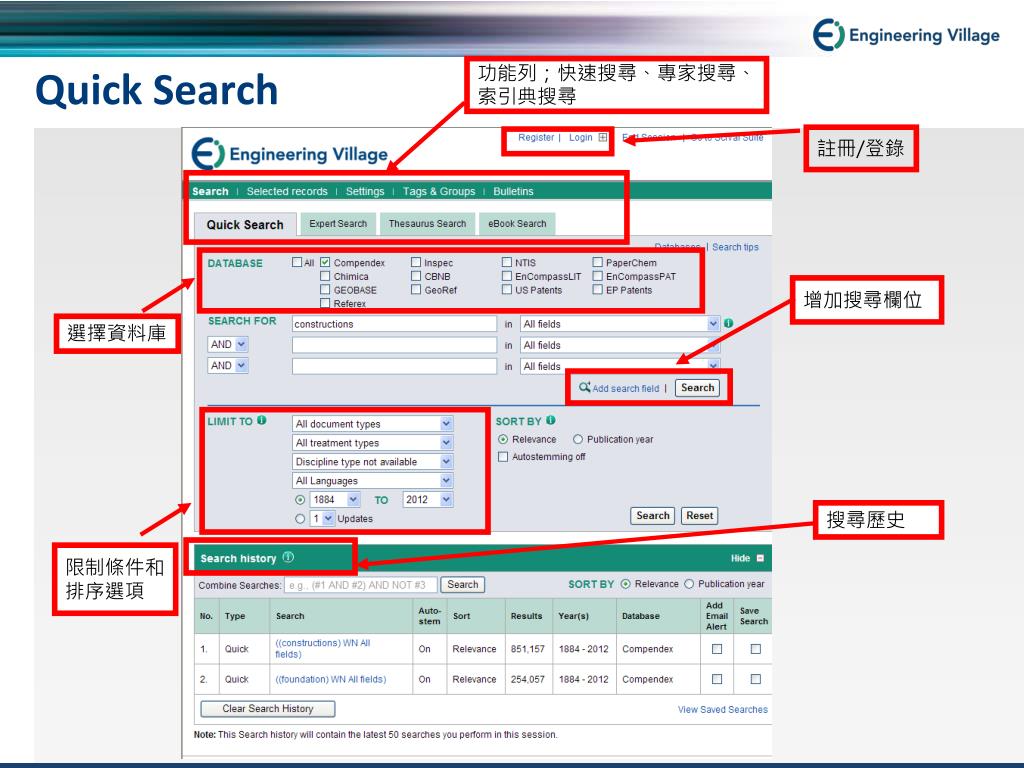This screenshot has height=768, width=1024.
Task: Open the Discipline type not available dropdown
Action: click(372, 462)
